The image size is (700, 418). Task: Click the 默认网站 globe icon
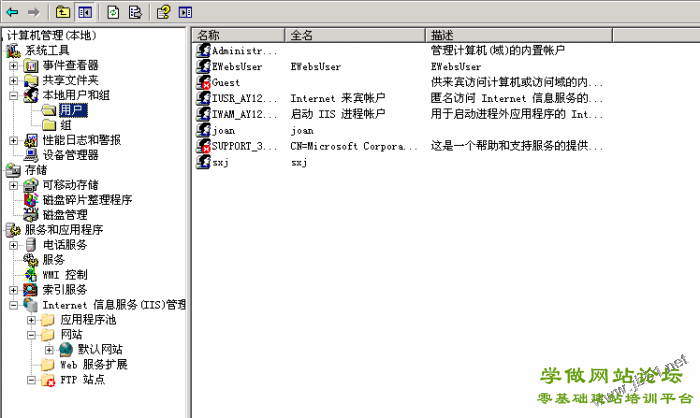[x=66, y=350]
